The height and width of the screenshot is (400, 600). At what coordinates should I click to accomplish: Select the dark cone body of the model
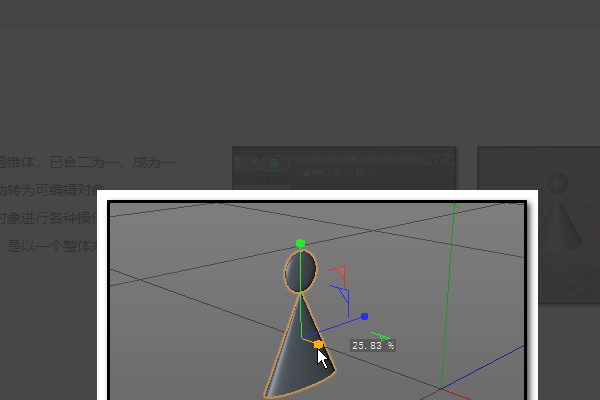300,348
